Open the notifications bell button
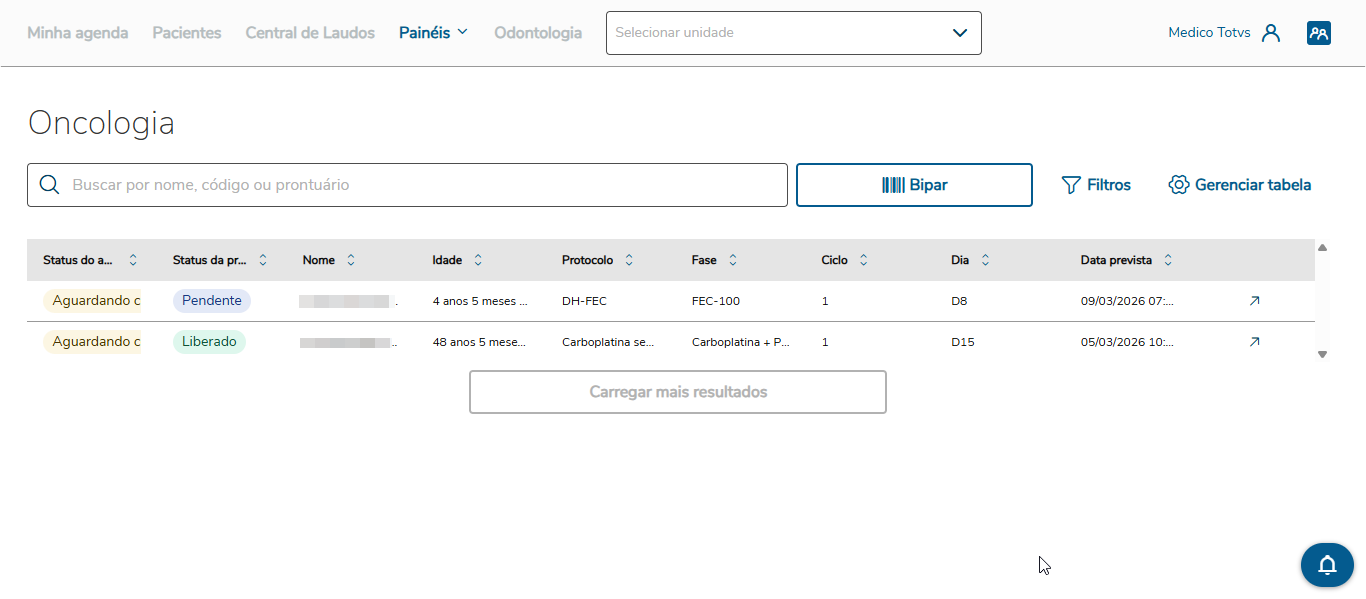The width and height of the screenshot is (1366, 599). [x=1327, y=565]
